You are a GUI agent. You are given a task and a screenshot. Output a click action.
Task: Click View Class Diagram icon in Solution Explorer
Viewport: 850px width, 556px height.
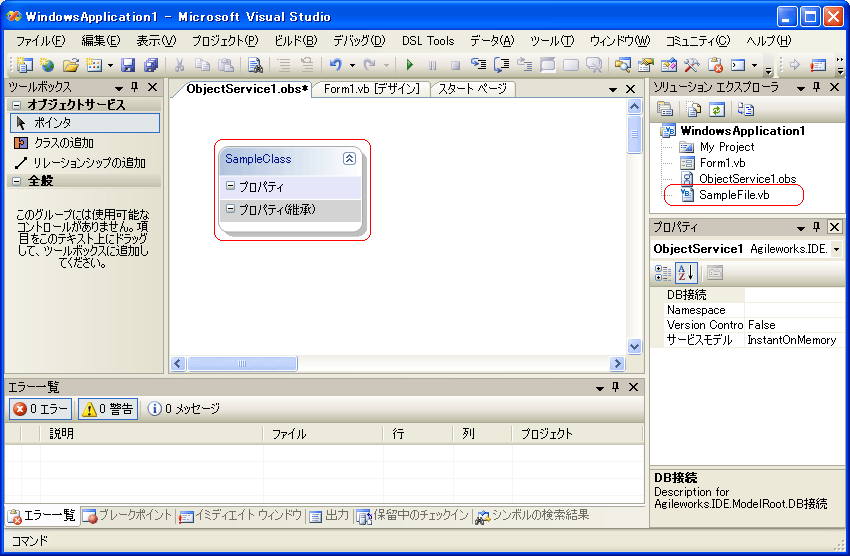point(746,109)
